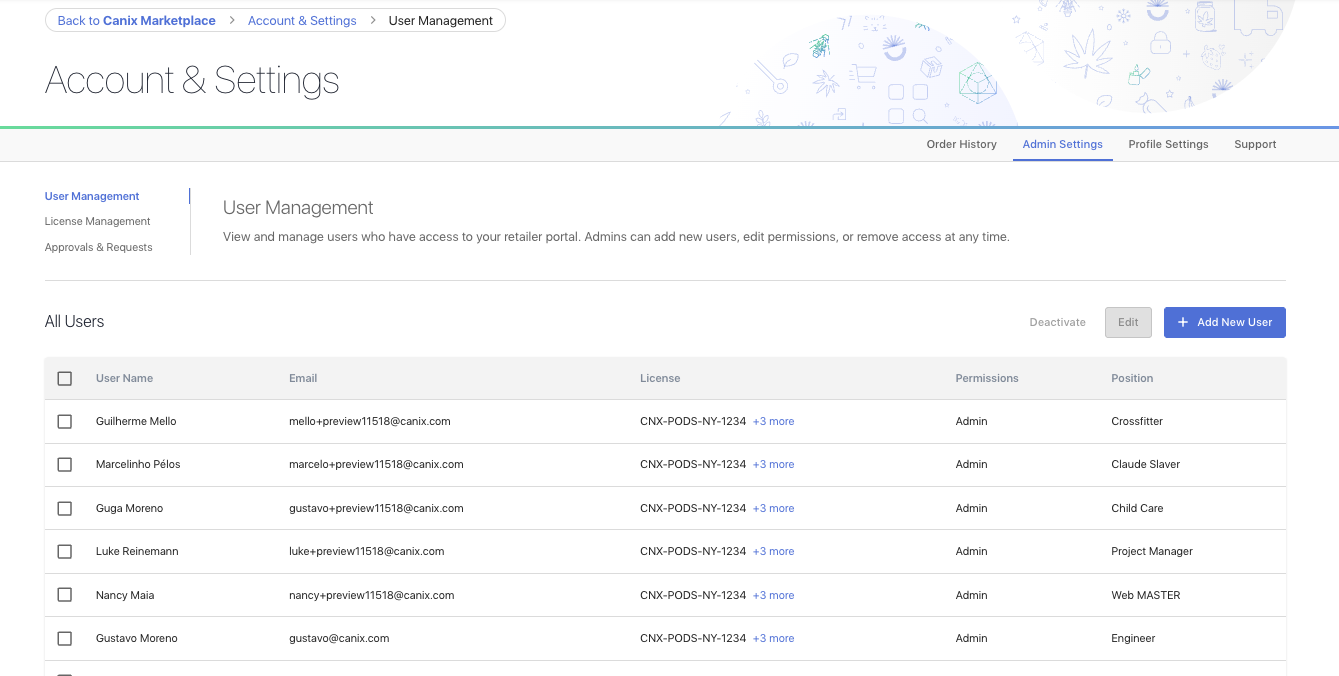Viewport: 1339px width, 676px height.
Task: Follow the Back to Canix Marketplace link
Action: (x=136, y=20)
